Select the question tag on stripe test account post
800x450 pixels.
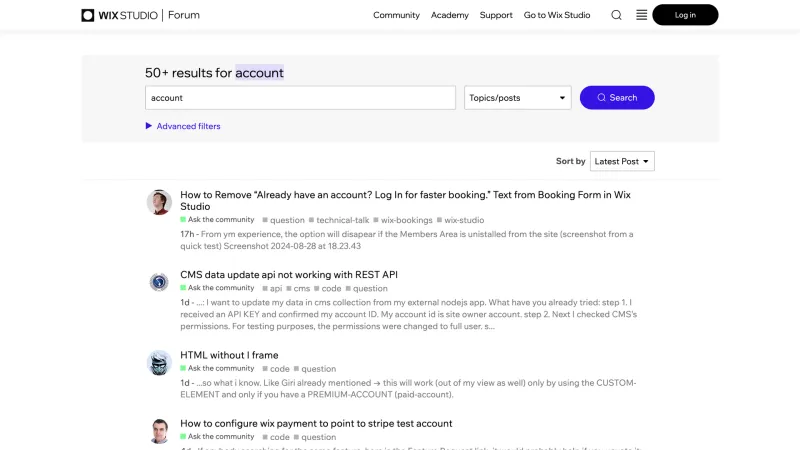[x=315, y=437]
